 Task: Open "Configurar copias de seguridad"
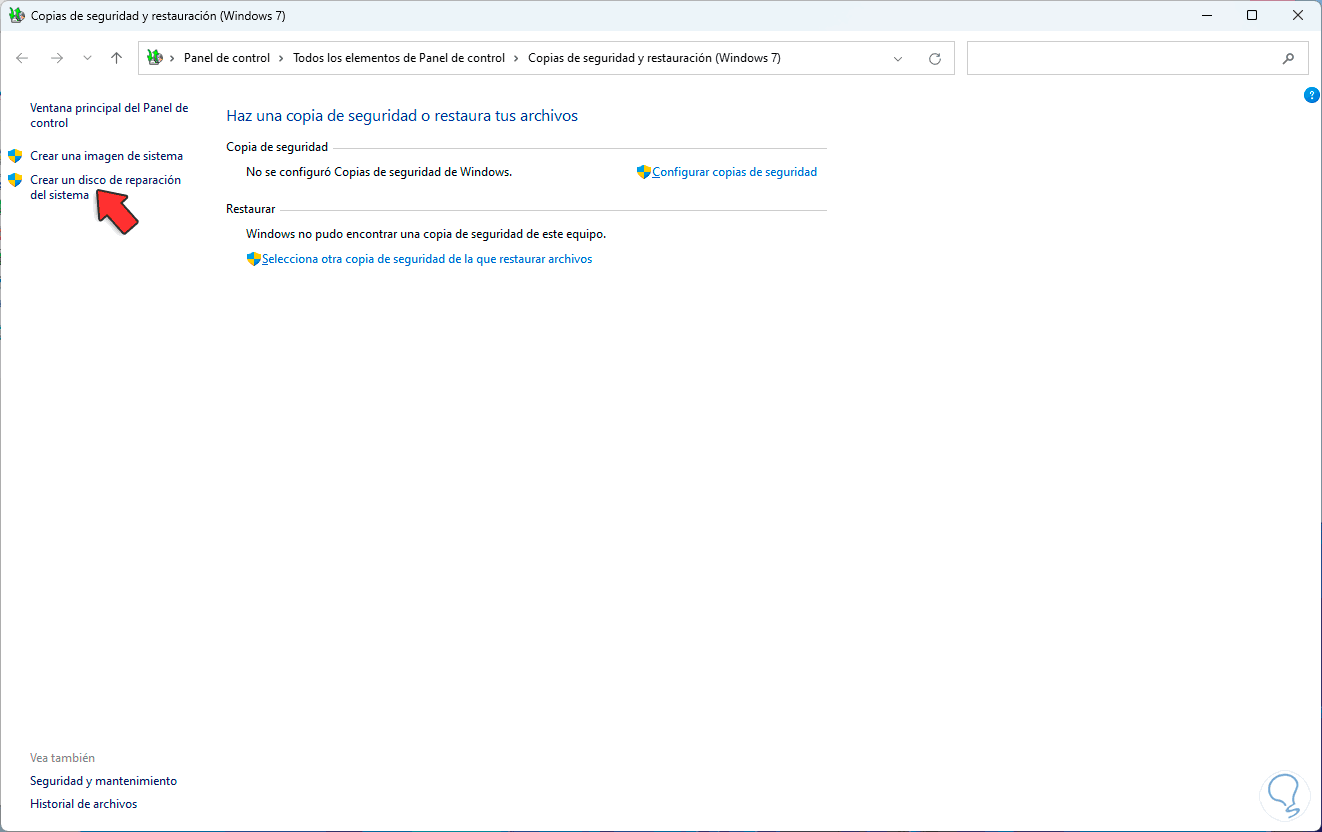pos(735,172)
